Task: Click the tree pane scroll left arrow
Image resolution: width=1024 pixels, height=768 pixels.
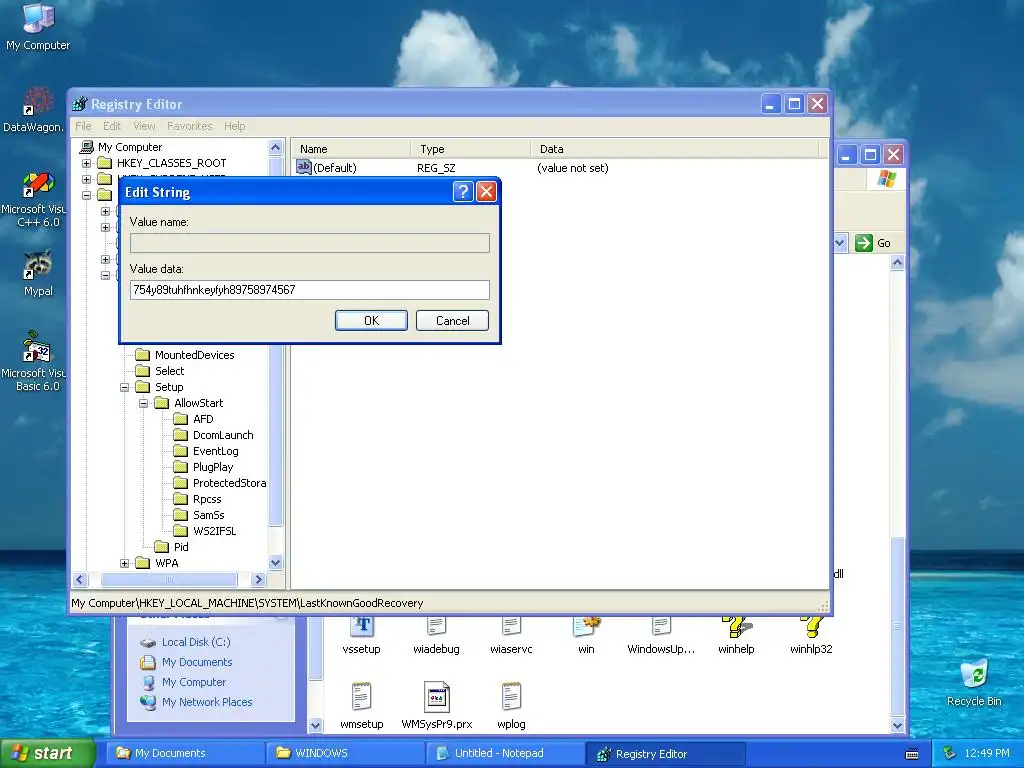Action: tap(80, 579)
